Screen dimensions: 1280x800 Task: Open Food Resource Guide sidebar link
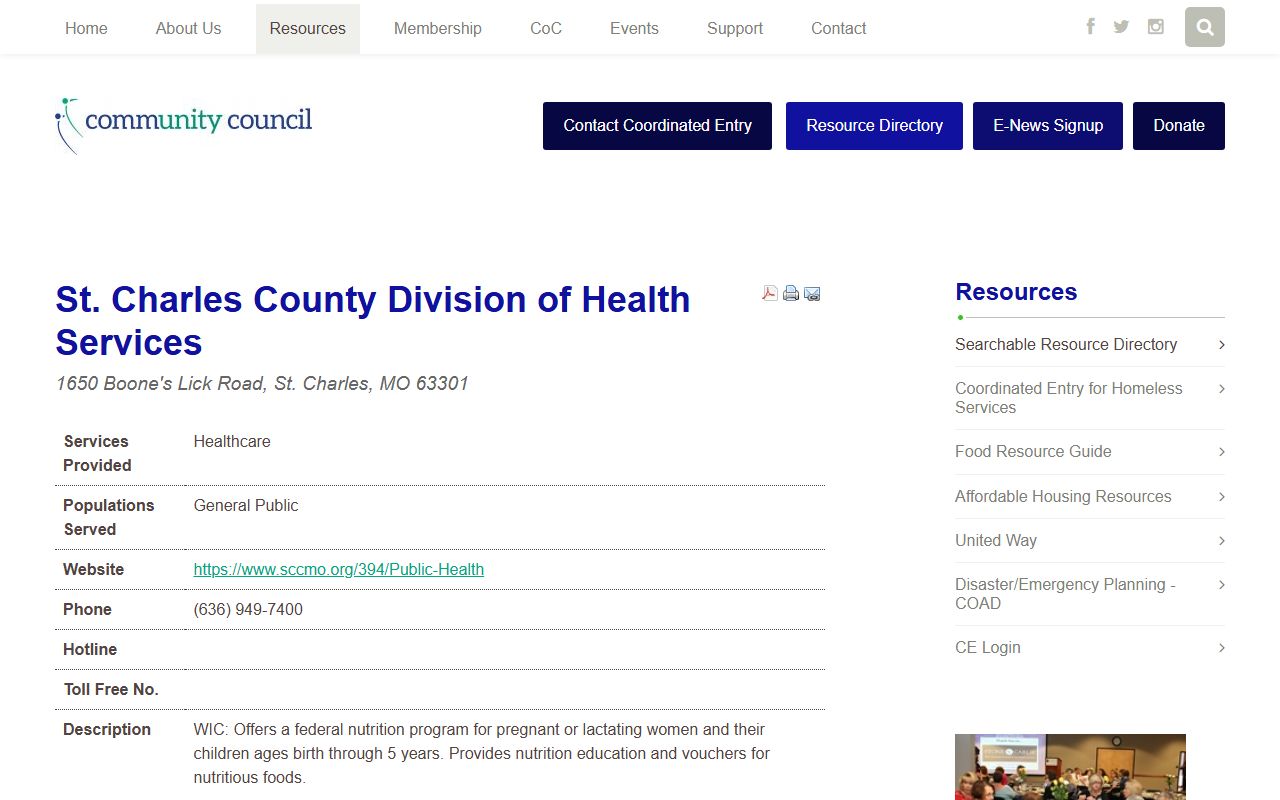tap(1033, 451)
